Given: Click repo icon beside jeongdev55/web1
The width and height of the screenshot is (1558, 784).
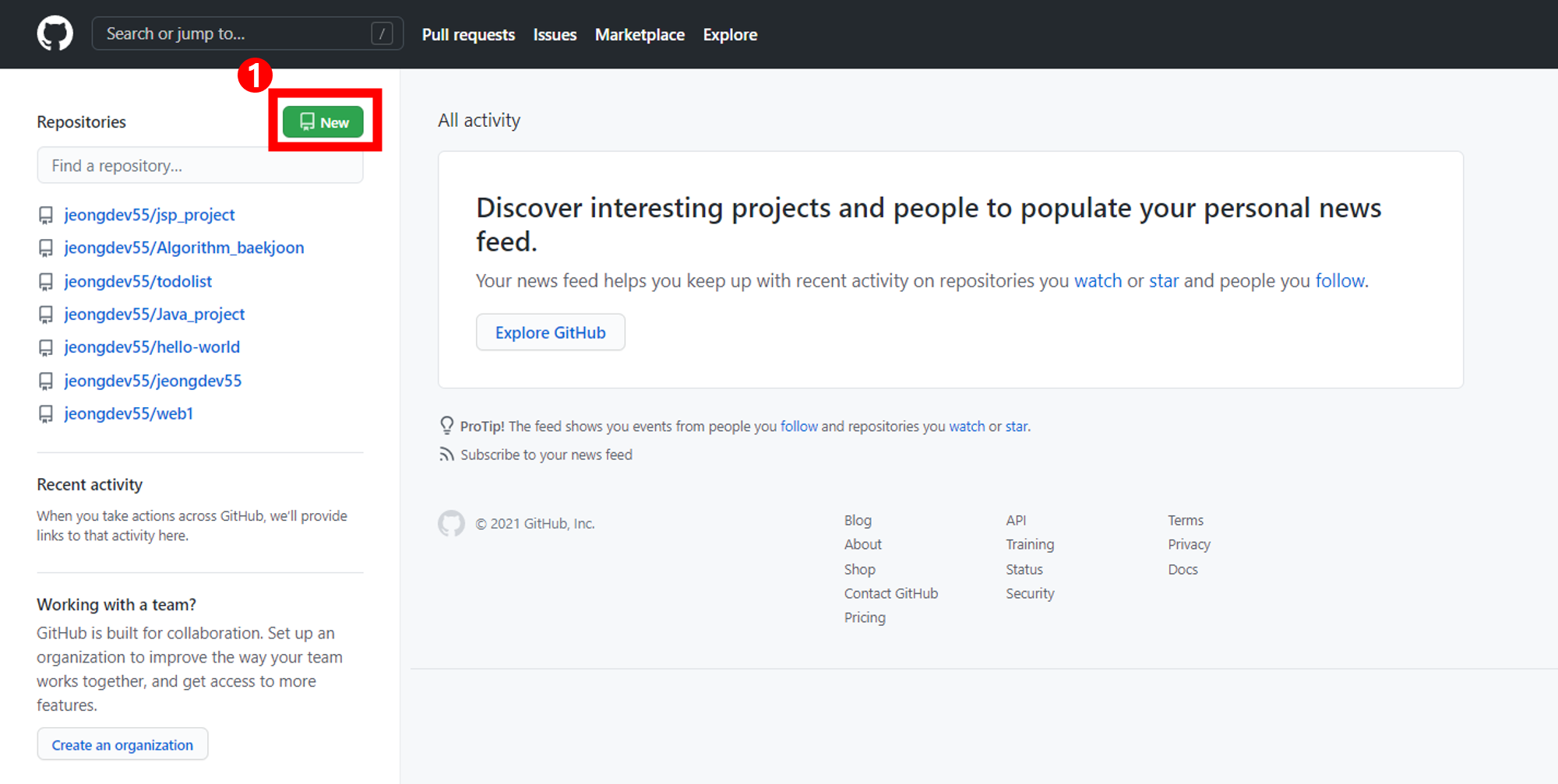Looking at the screenshot, I should 46,414.
